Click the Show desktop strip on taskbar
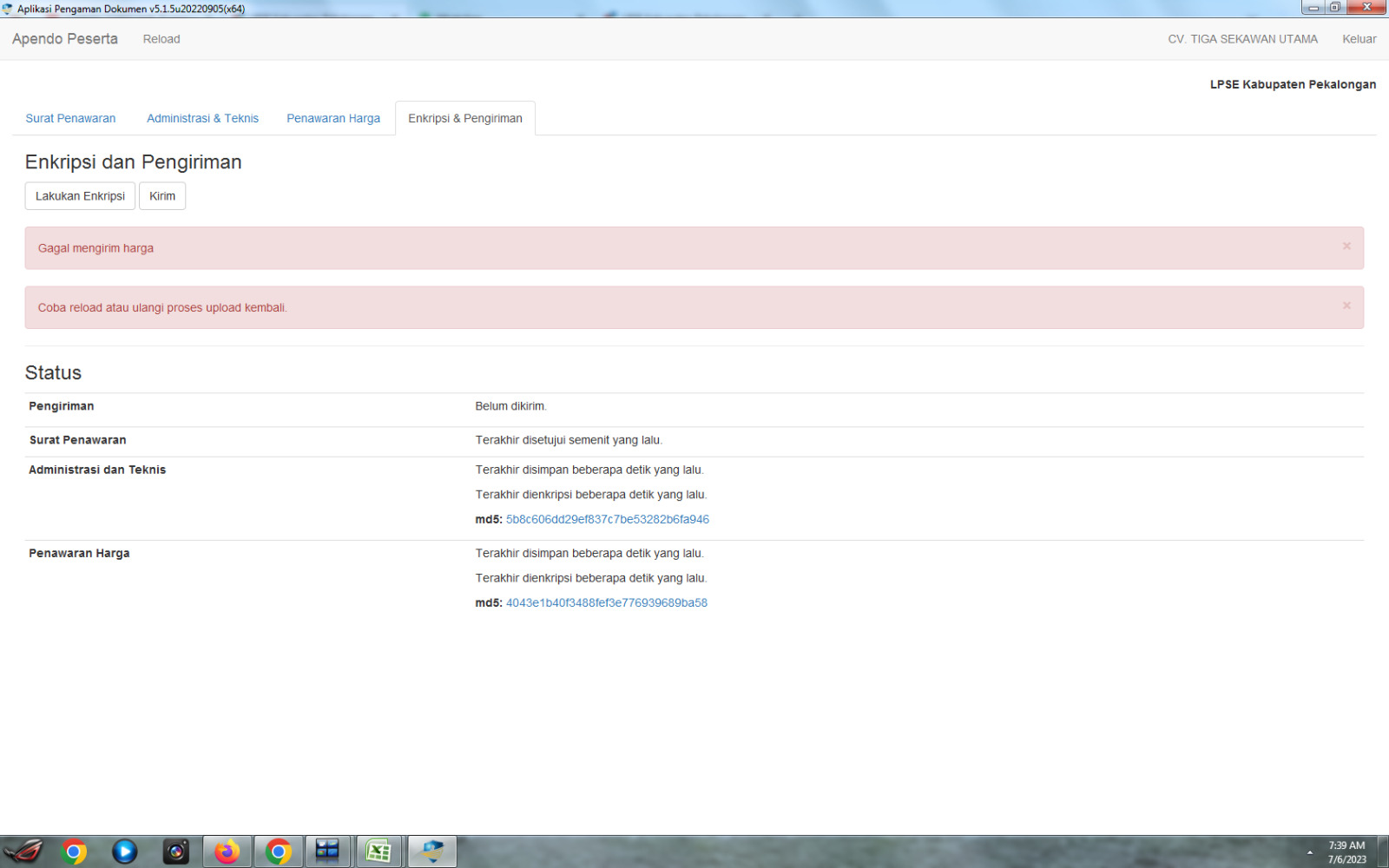The width and height of the screenshot is (1389, 868). [x=1383, y=852]
